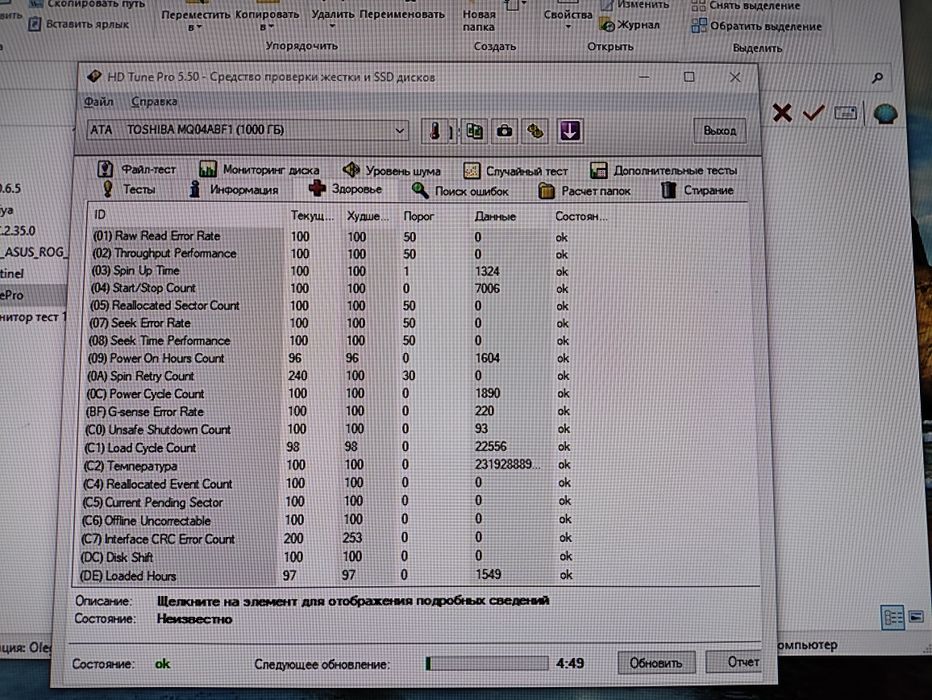The image size is (932, 700).
Task: Select the Здоровье tab
Action: coord(345,189)
